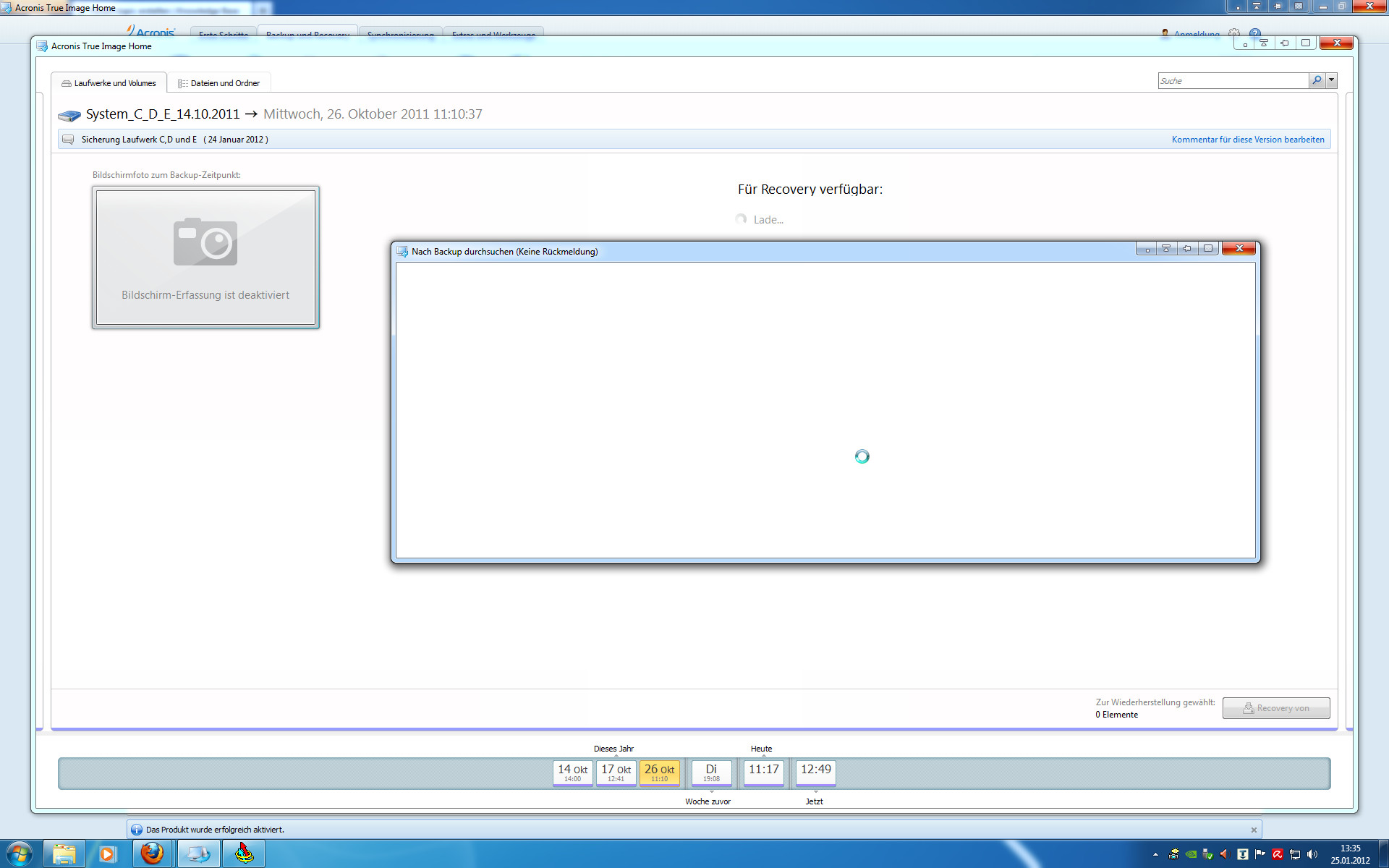This screenshot has width=1389, height=868.
Task: Select the 17 Okt backup version
Action: pos(616,772)
